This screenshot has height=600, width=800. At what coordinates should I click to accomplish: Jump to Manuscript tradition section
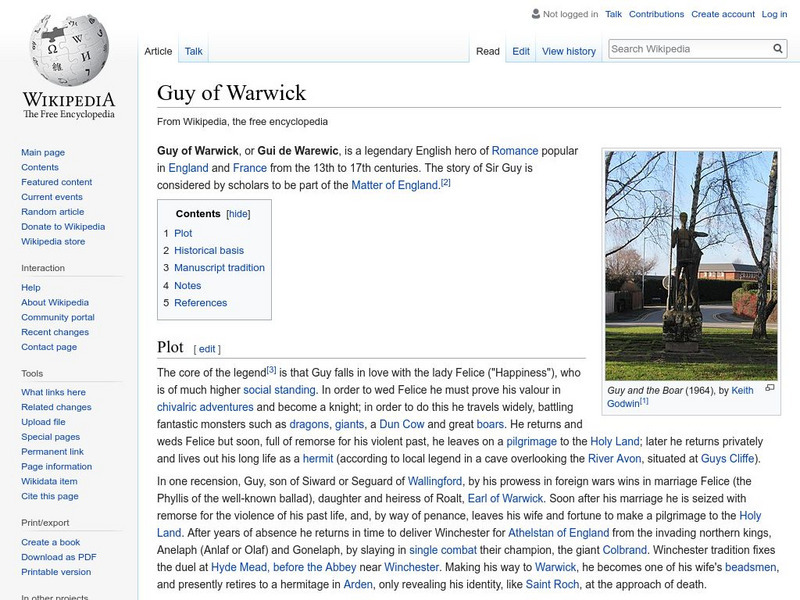(219, 268)
